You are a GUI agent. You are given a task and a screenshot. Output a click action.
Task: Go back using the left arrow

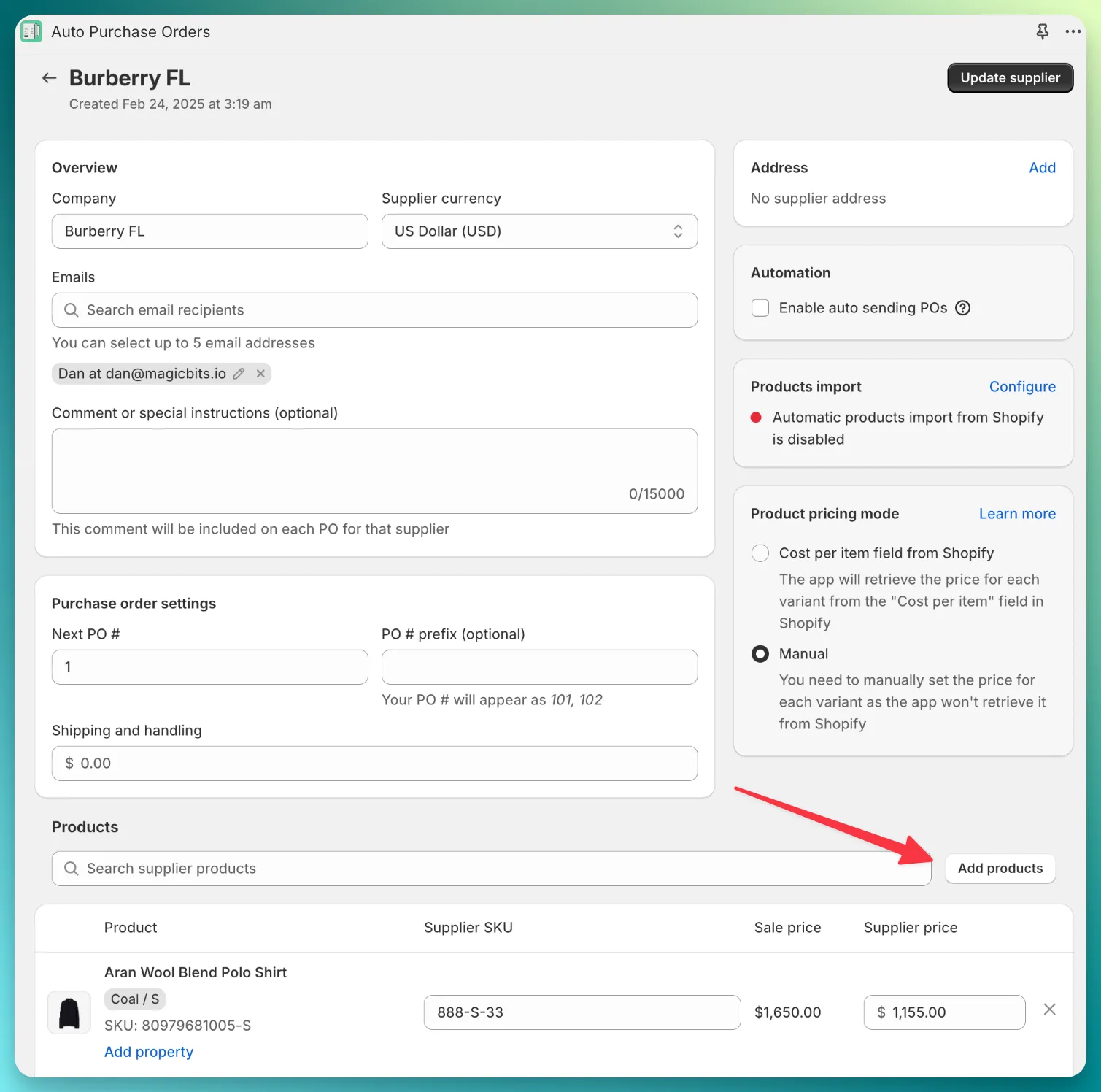pos(49,78)
